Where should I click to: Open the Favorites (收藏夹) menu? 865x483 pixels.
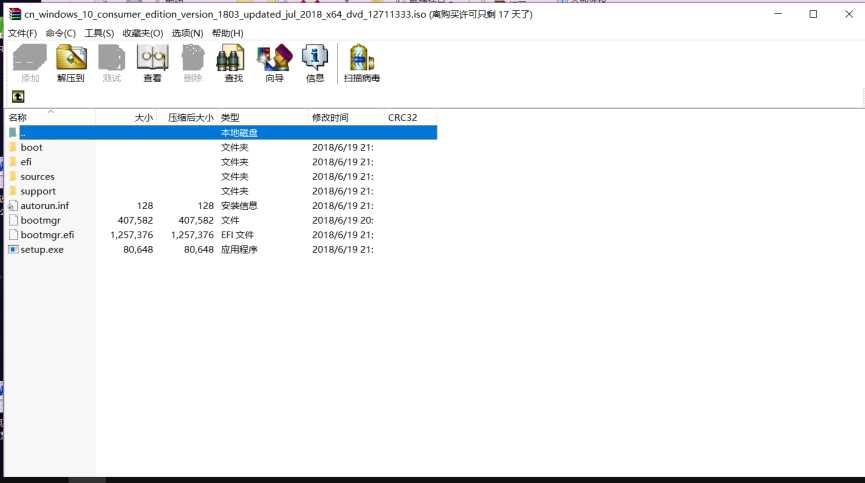point(143,33)
